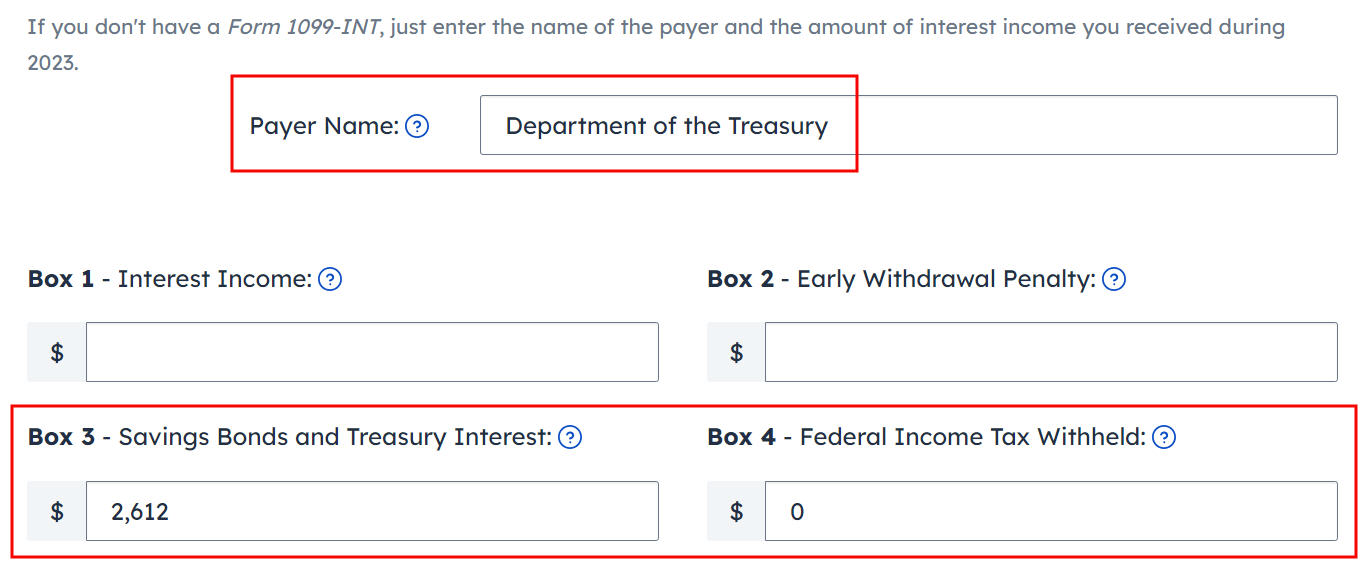Image resolution: width=1369 pixels, height=569 pixels.
Task: Click the "Payer Name:" label
Action: click(324, 126)
